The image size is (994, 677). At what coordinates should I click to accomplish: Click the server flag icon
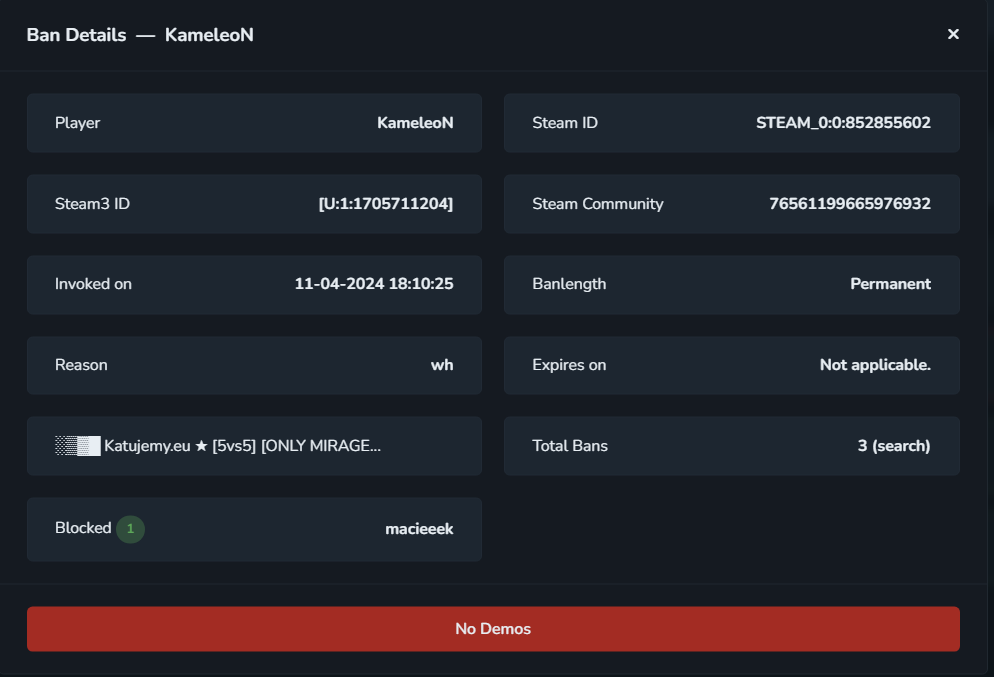(77, 446)
